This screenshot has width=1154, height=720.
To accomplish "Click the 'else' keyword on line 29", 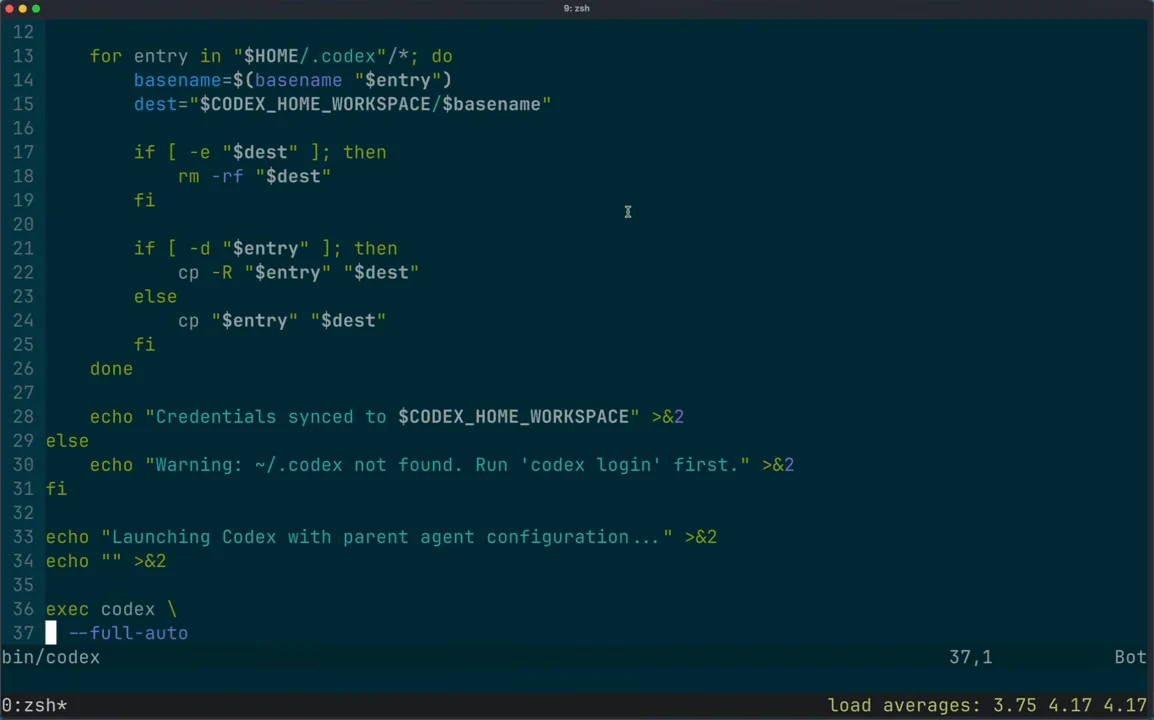I will point(67,441).
